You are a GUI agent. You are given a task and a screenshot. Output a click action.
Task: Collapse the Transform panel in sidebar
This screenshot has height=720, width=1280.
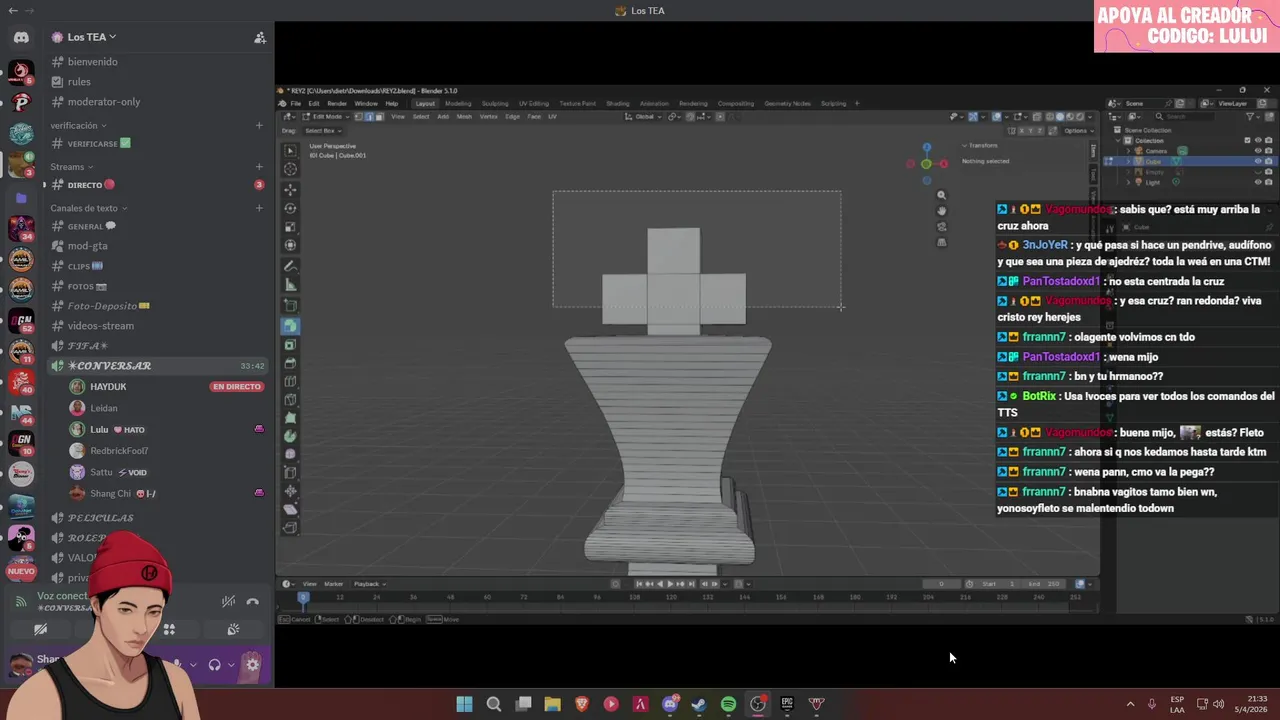(x=980, y=146)
